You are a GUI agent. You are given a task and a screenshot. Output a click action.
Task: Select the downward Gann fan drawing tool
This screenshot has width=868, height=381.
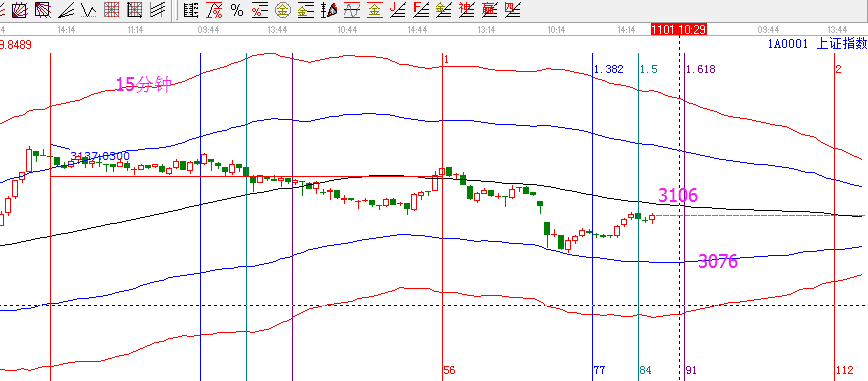pyautogui.click(x=42, y=9)
